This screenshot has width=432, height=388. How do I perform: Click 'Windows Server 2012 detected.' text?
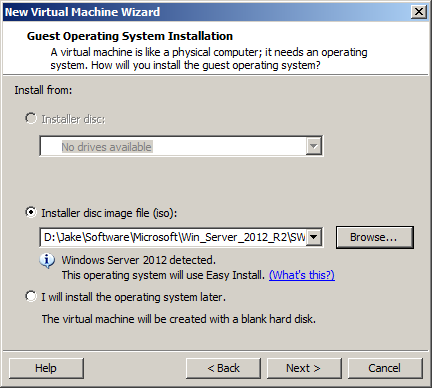point(139,260)
